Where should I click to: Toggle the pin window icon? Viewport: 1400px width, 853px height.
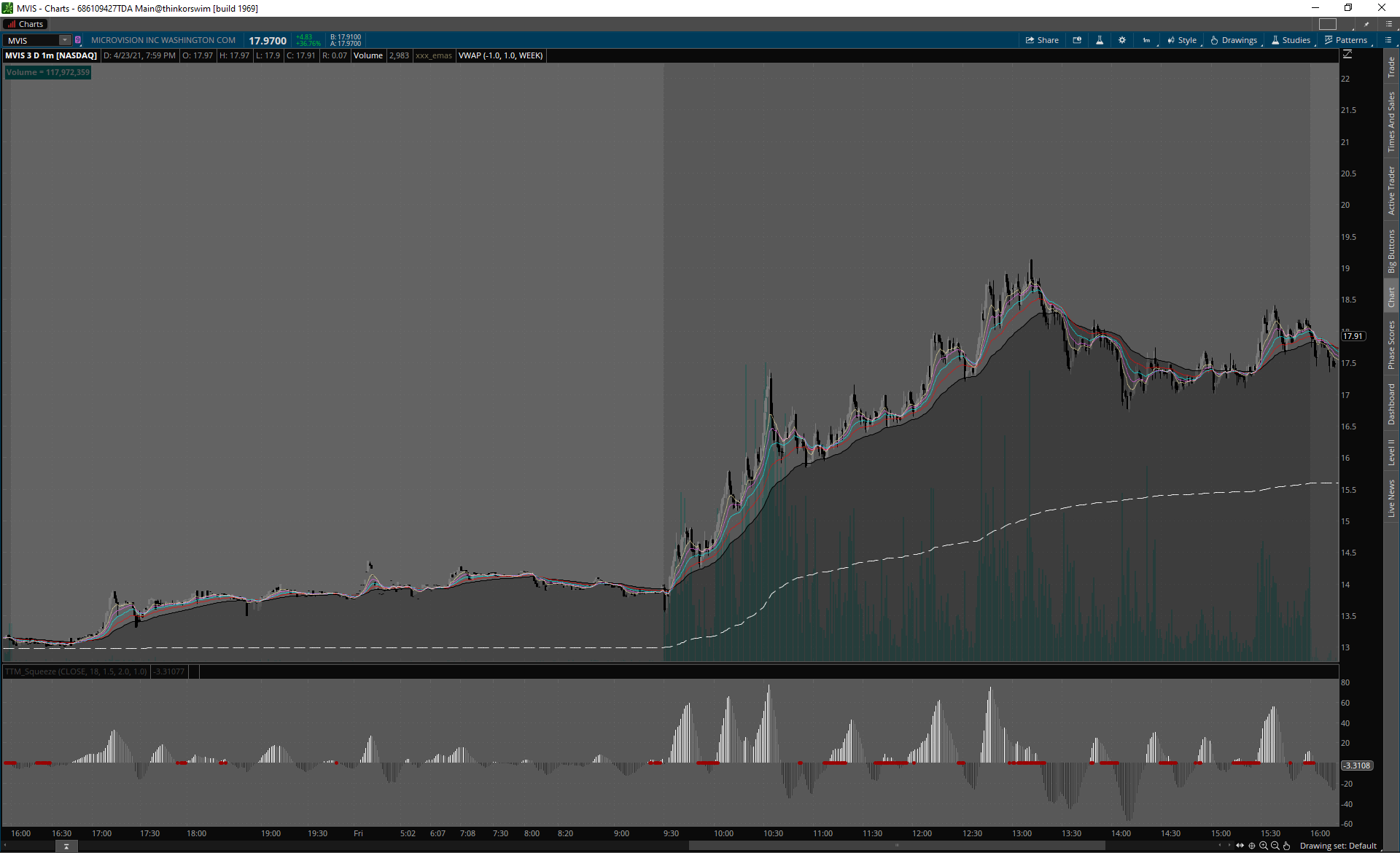click(x=1367, y=24)
